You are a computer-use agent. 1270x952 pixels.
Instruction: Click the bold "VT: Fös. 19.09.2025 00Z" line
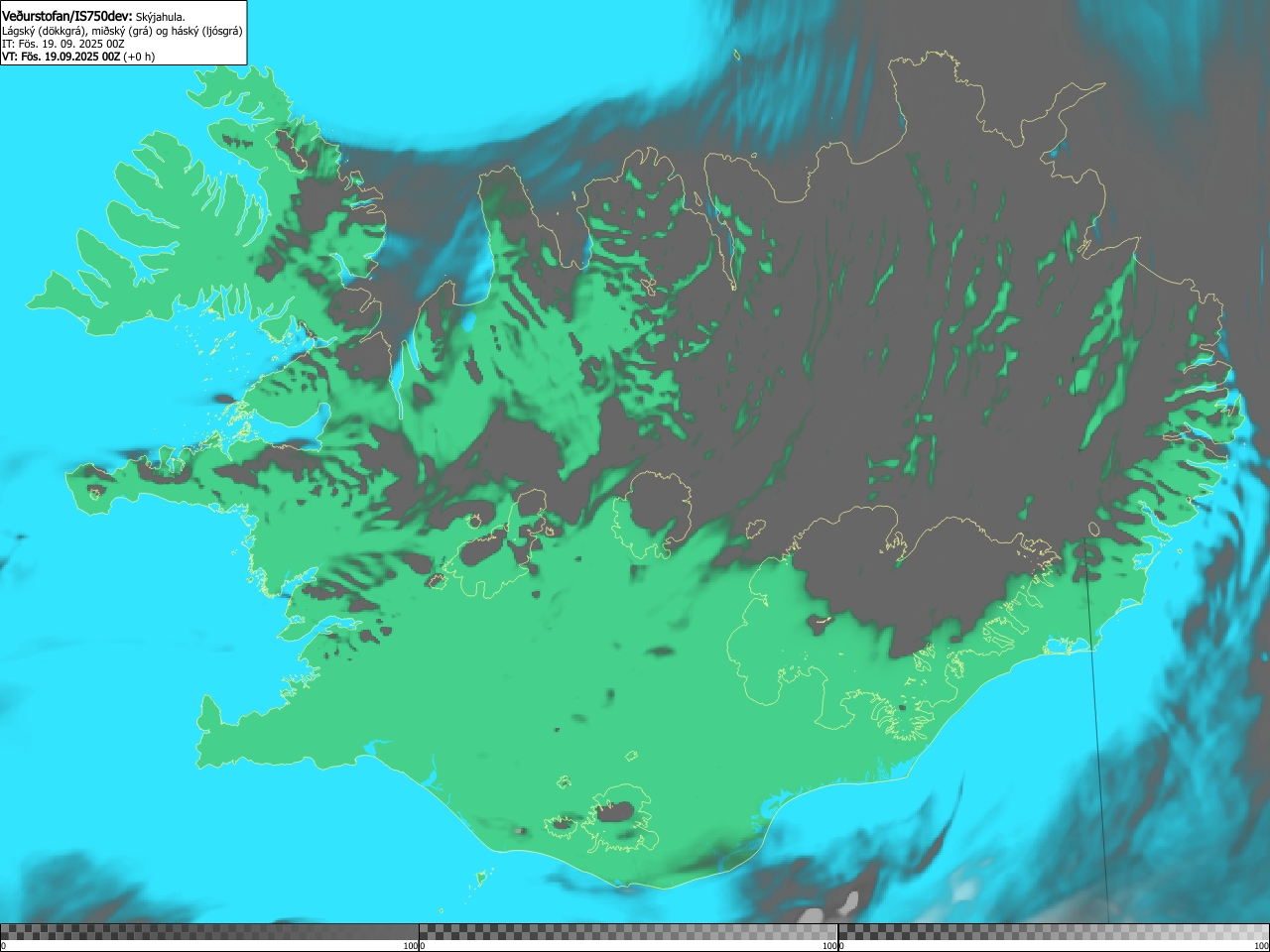62,57
